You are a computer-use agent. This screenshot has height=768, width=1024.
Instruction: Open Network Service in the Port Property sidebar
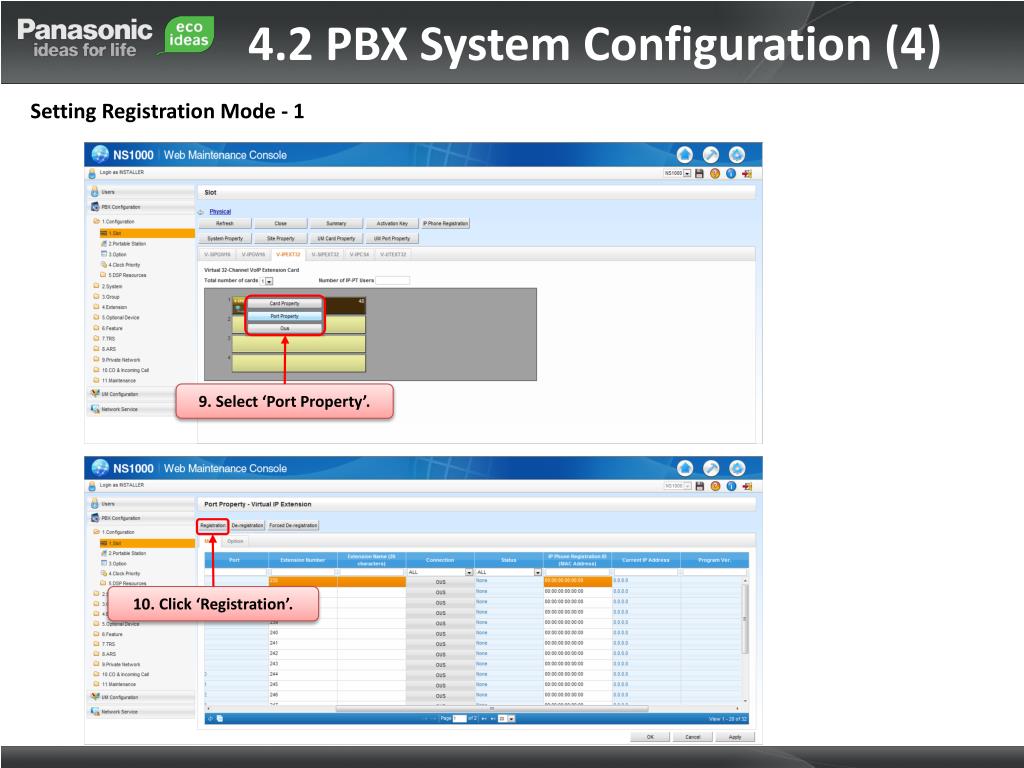coord(142,712)
